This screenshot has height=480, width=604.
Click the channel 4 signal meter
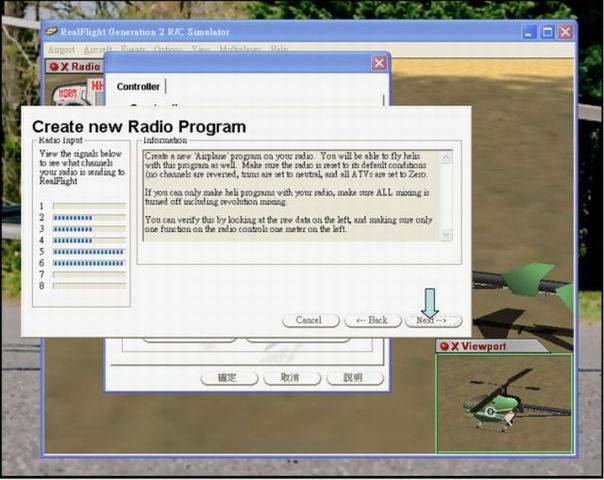(89, 240)
